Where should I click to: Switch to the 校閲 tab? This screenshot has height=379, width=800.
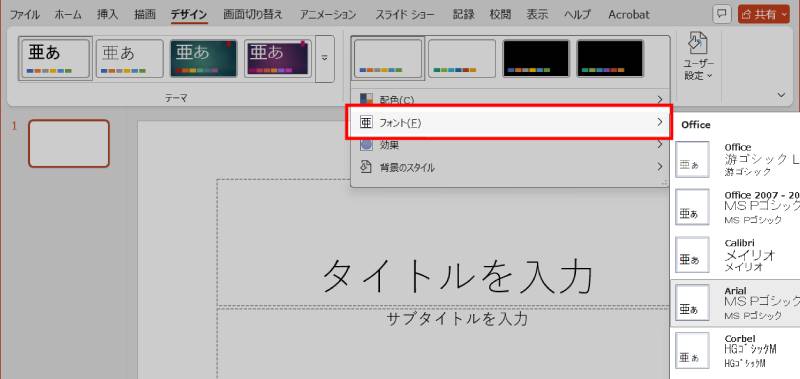pyautogui.click(x=500, y=14)
